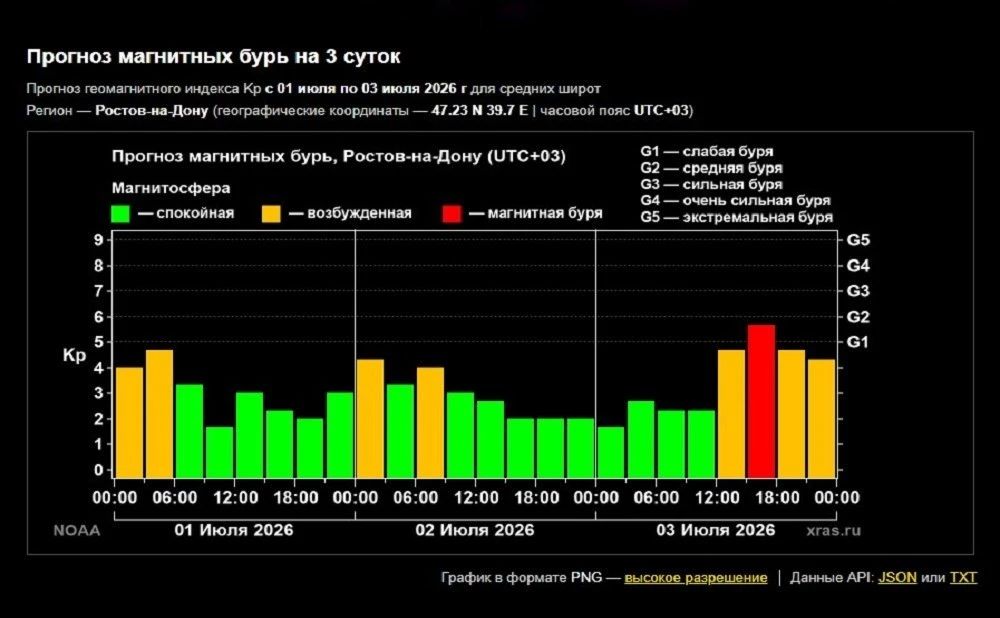Click the G4 — очень сильная буря legend line
Screen dimensions: 1000x618
735,201
